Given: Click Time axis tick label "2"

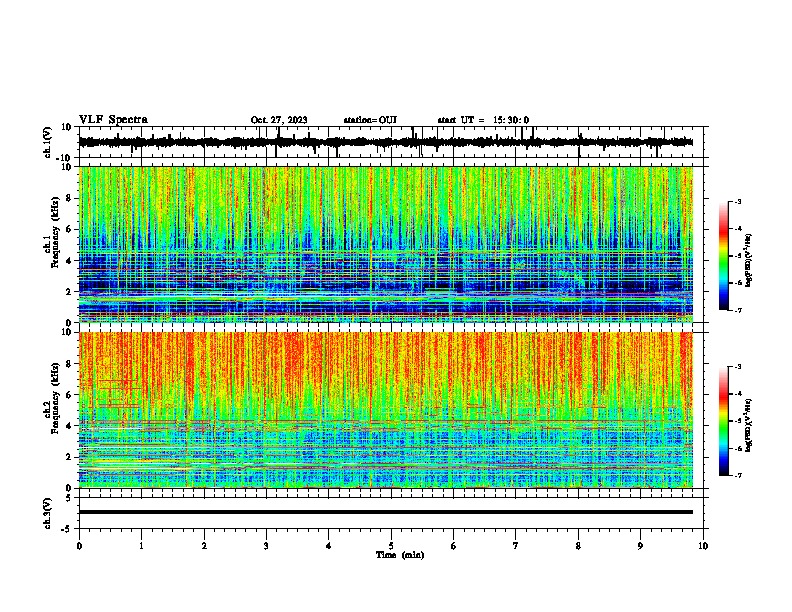Looking at the screenshot, I should [204, 546].
